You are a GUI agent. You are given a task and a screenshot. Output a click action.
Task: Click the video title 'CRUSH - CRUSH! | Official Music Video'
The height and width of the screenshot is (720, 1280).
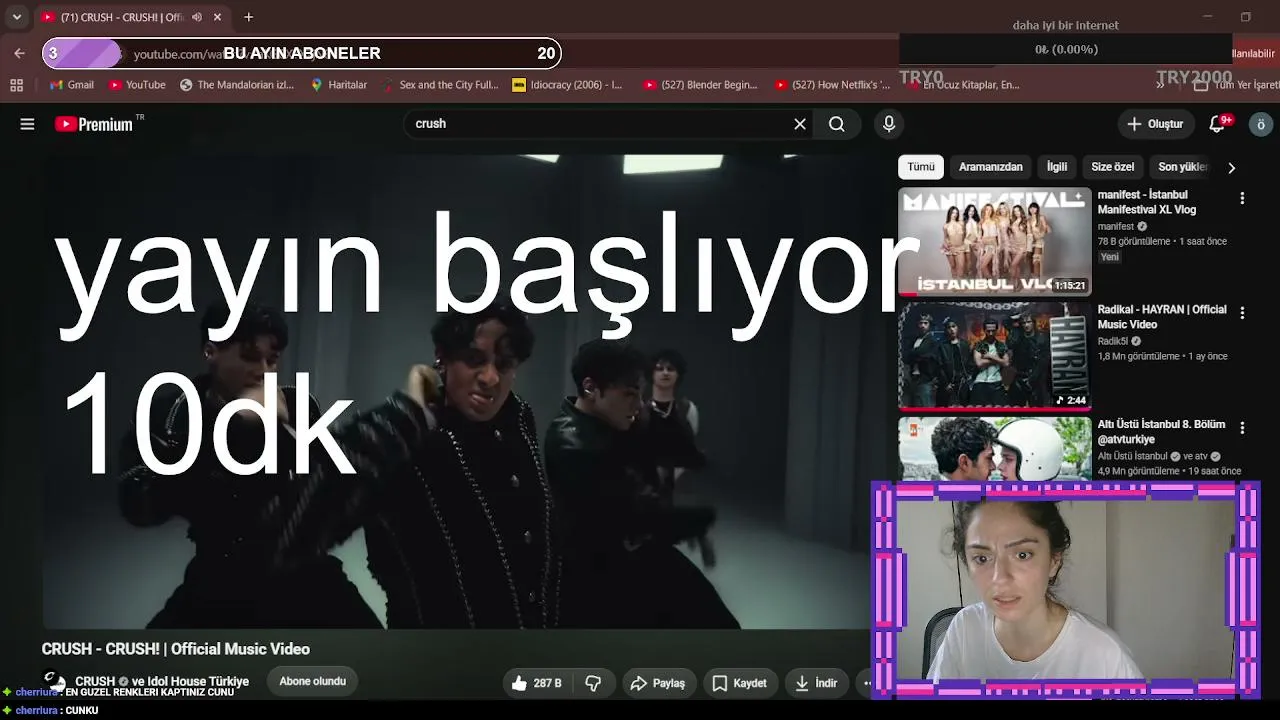[x=176, y=649]
